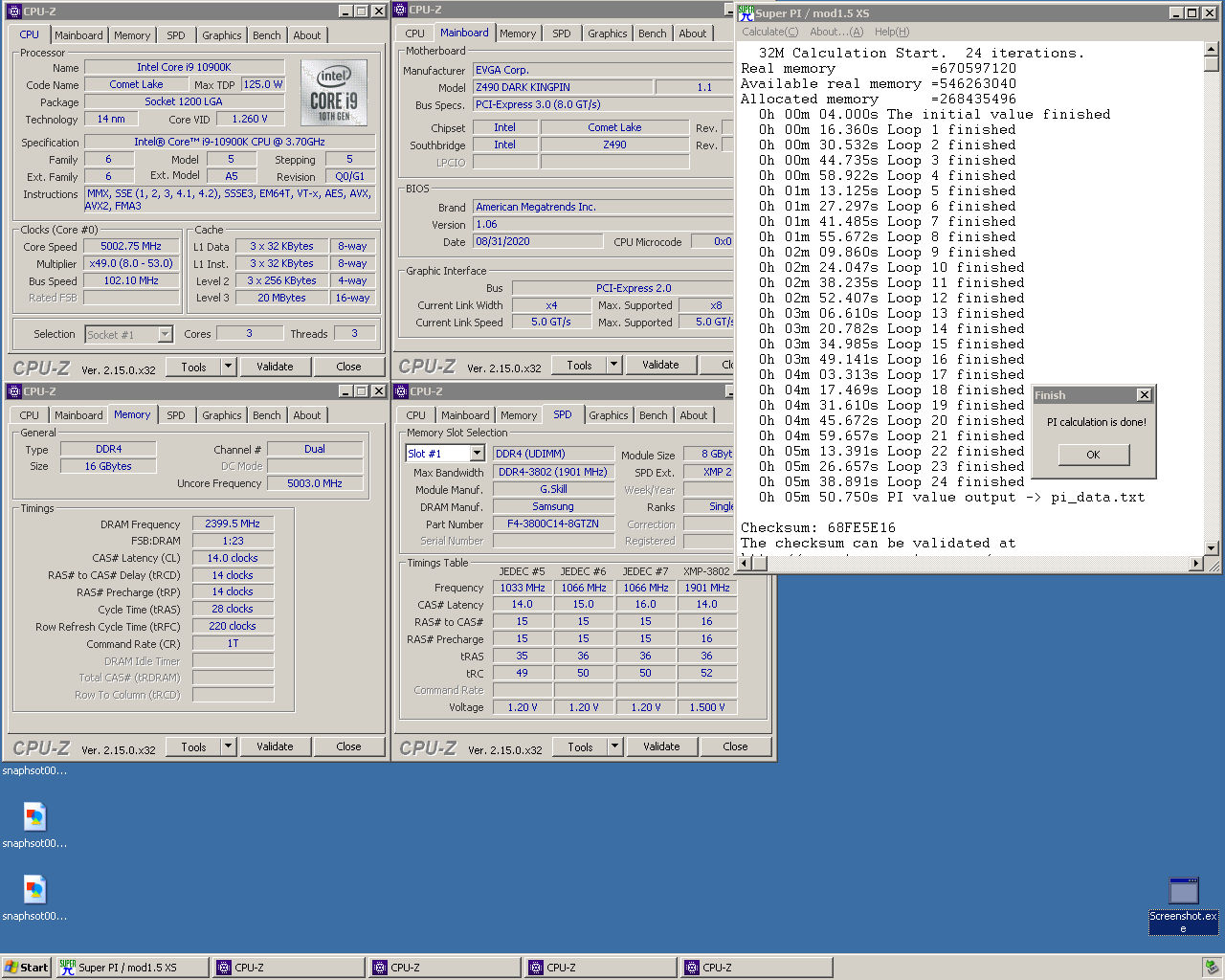Open the Socket #1 selection dropdown
The image size is (1225, 980).
165,335
